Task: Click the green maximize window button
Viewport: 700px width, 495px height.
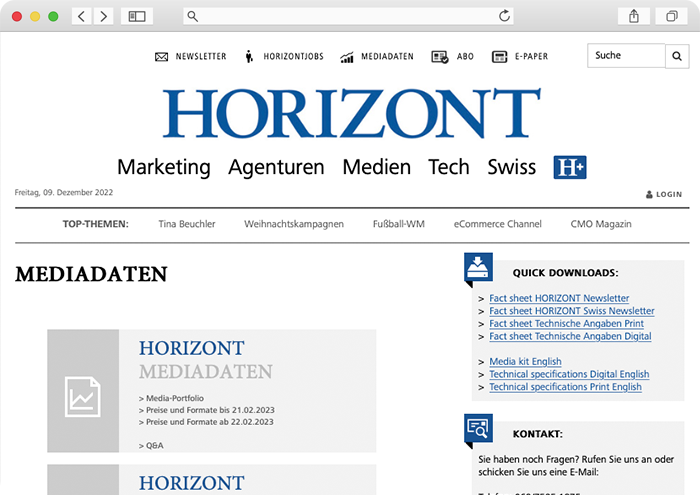Action: tap(53, 17)
